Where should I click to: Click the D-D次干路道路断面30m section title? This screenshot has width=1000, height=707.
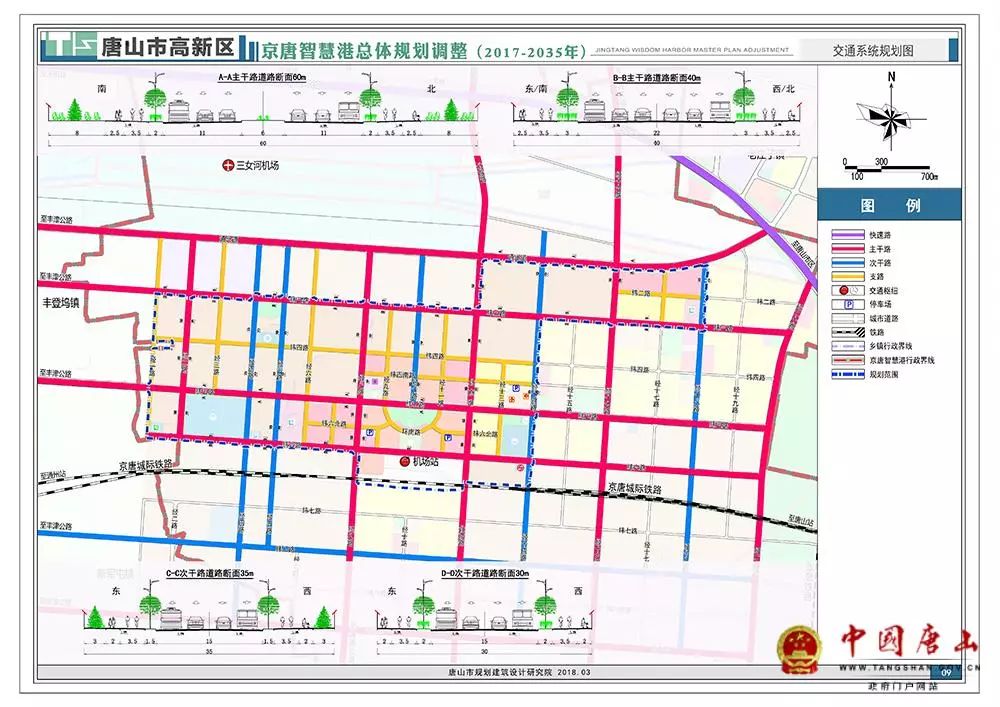pyautogui.click(x=485, y=574)
